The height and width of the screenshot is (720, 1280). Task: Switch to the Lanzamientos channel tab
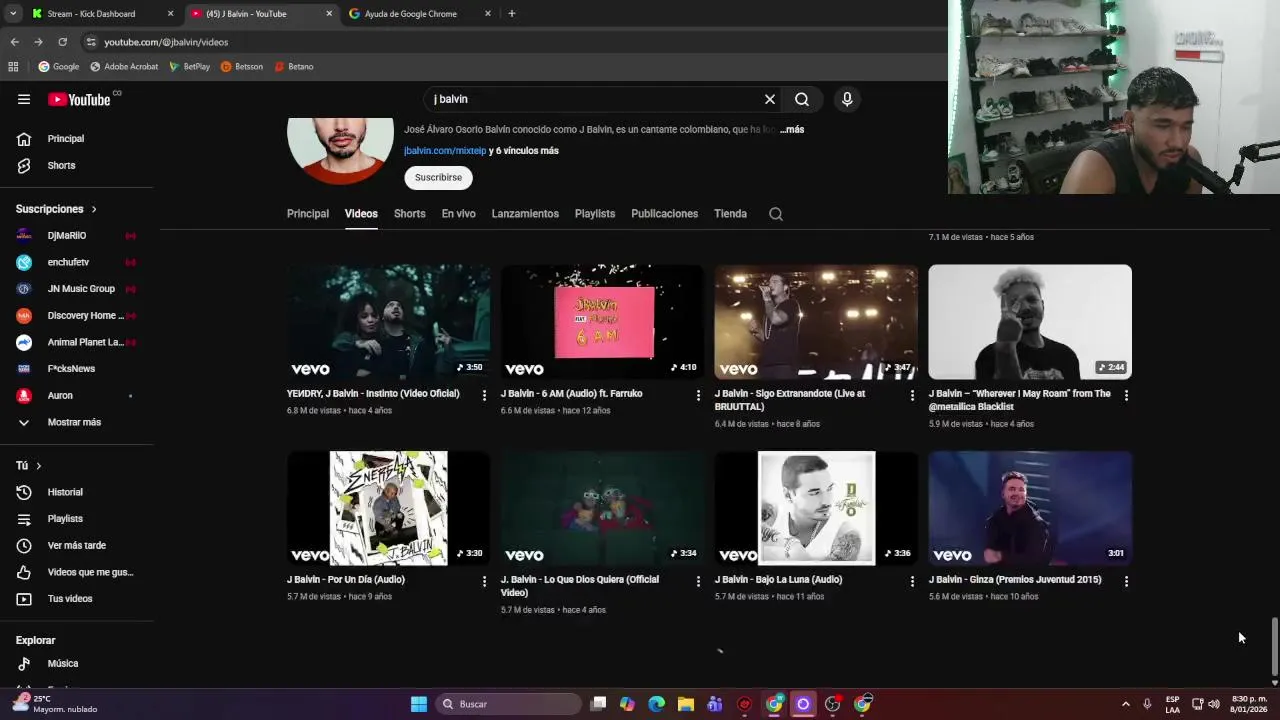(x=525, y=214)
